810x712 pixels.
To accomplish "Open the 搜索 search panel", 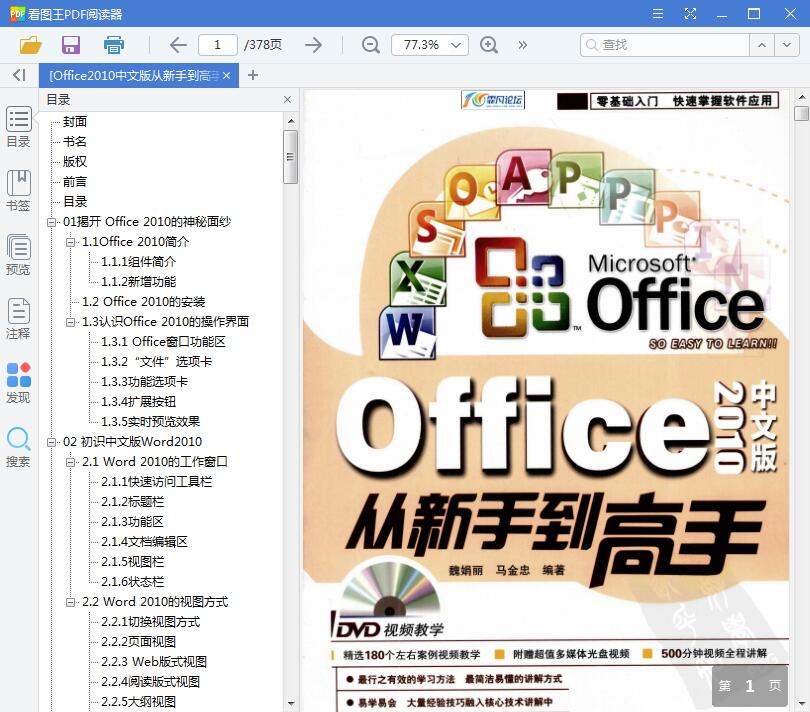I will coord(19,447).
